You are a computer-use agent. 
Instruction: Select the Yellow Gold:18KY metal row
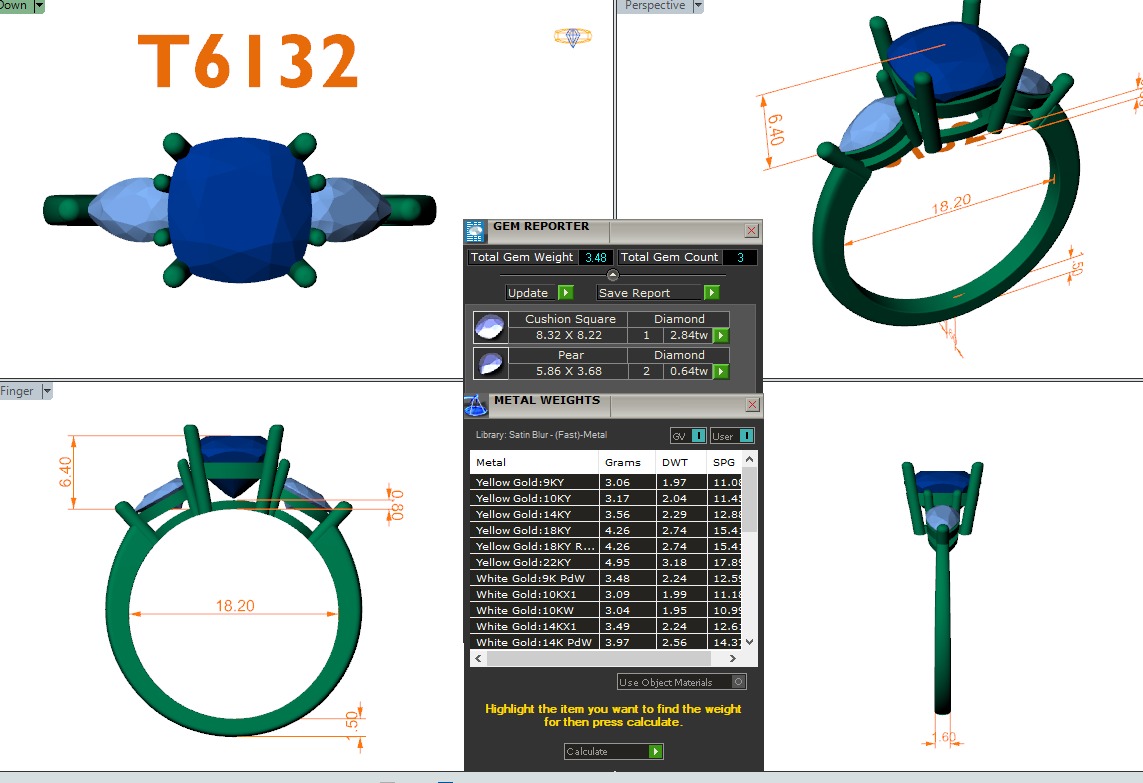tap(536, 530)
